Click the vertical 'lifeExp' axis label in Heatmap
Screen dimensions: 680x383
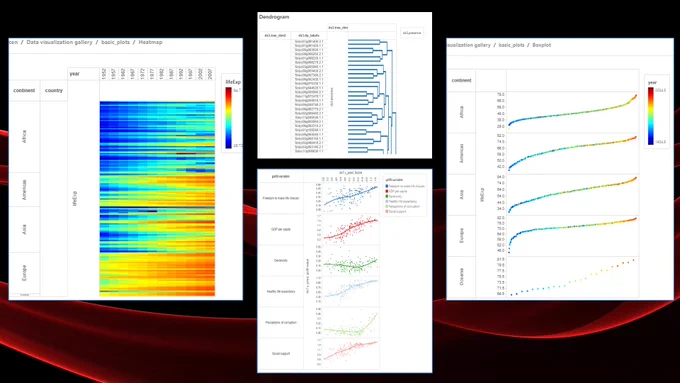coord(75,198)
